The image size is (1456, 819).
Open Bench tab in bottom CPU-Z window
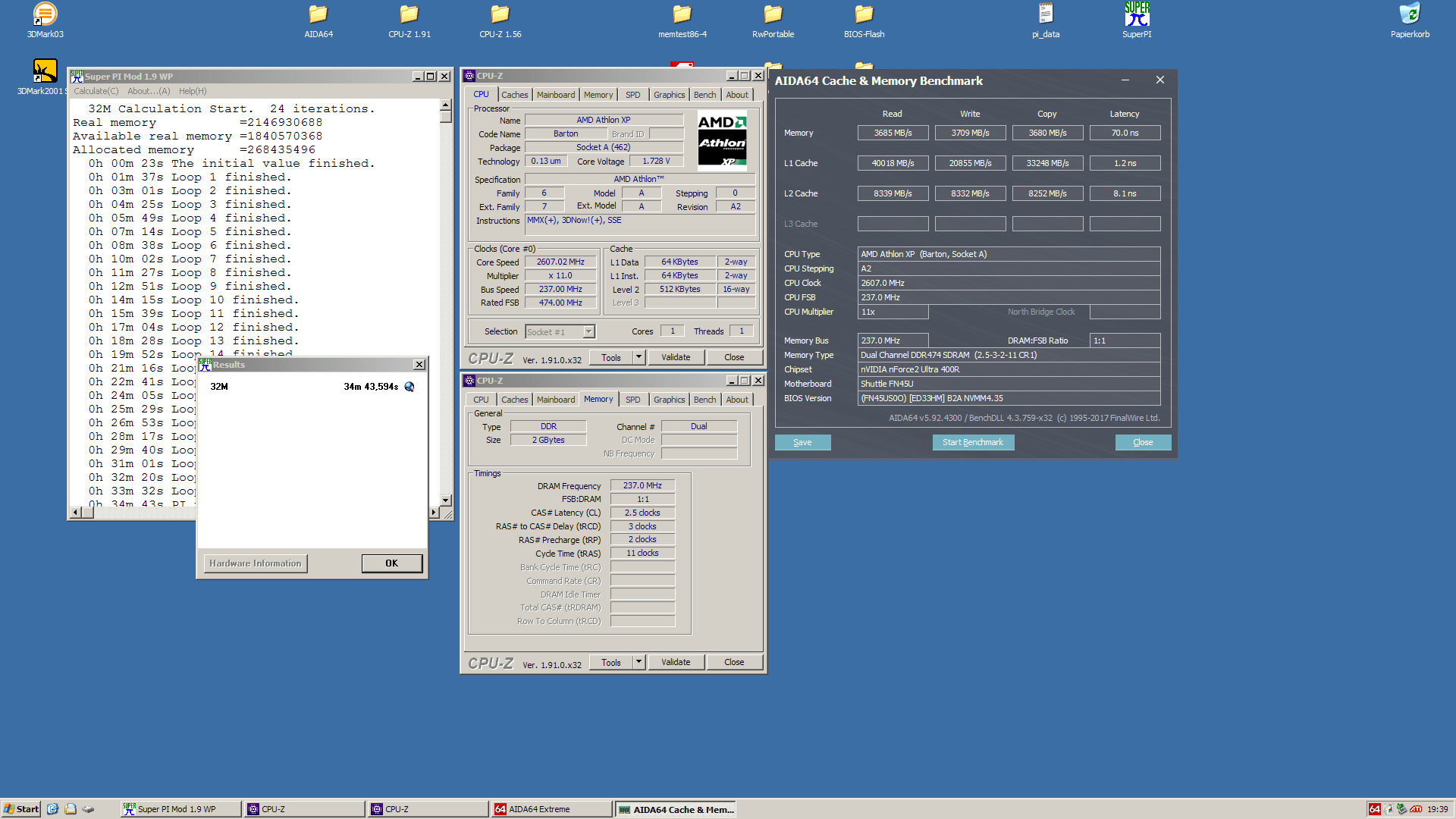(704, 400)
